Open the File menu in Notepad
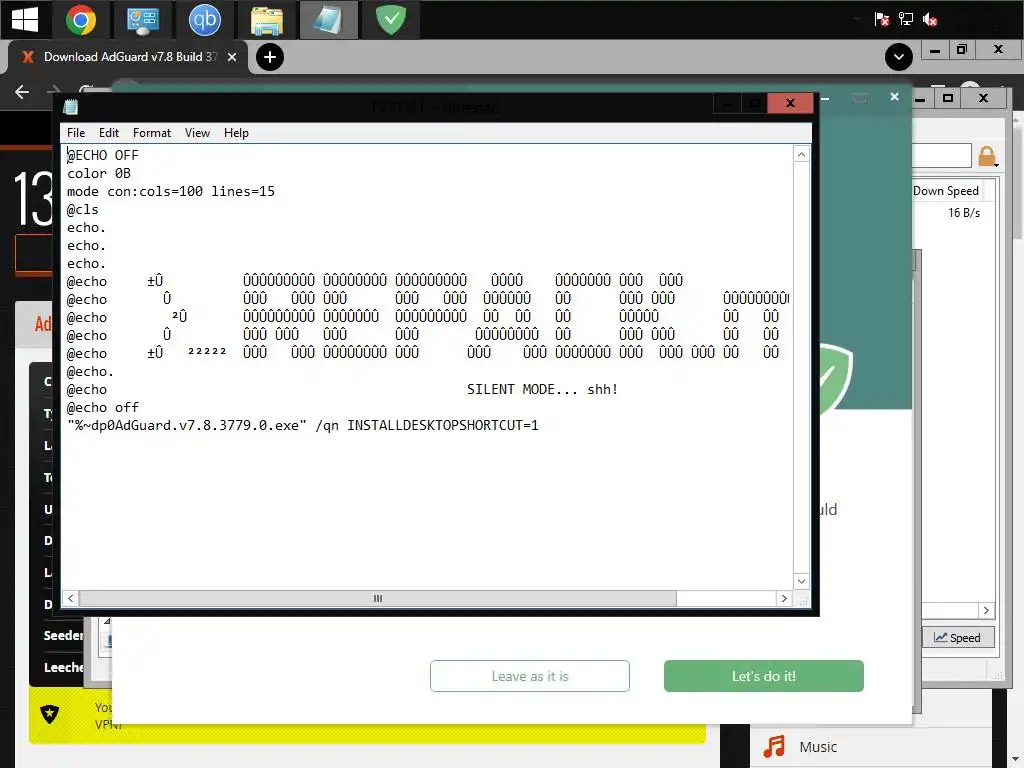The width and height of the screenshot is (1024, 768). coord(76,133)
